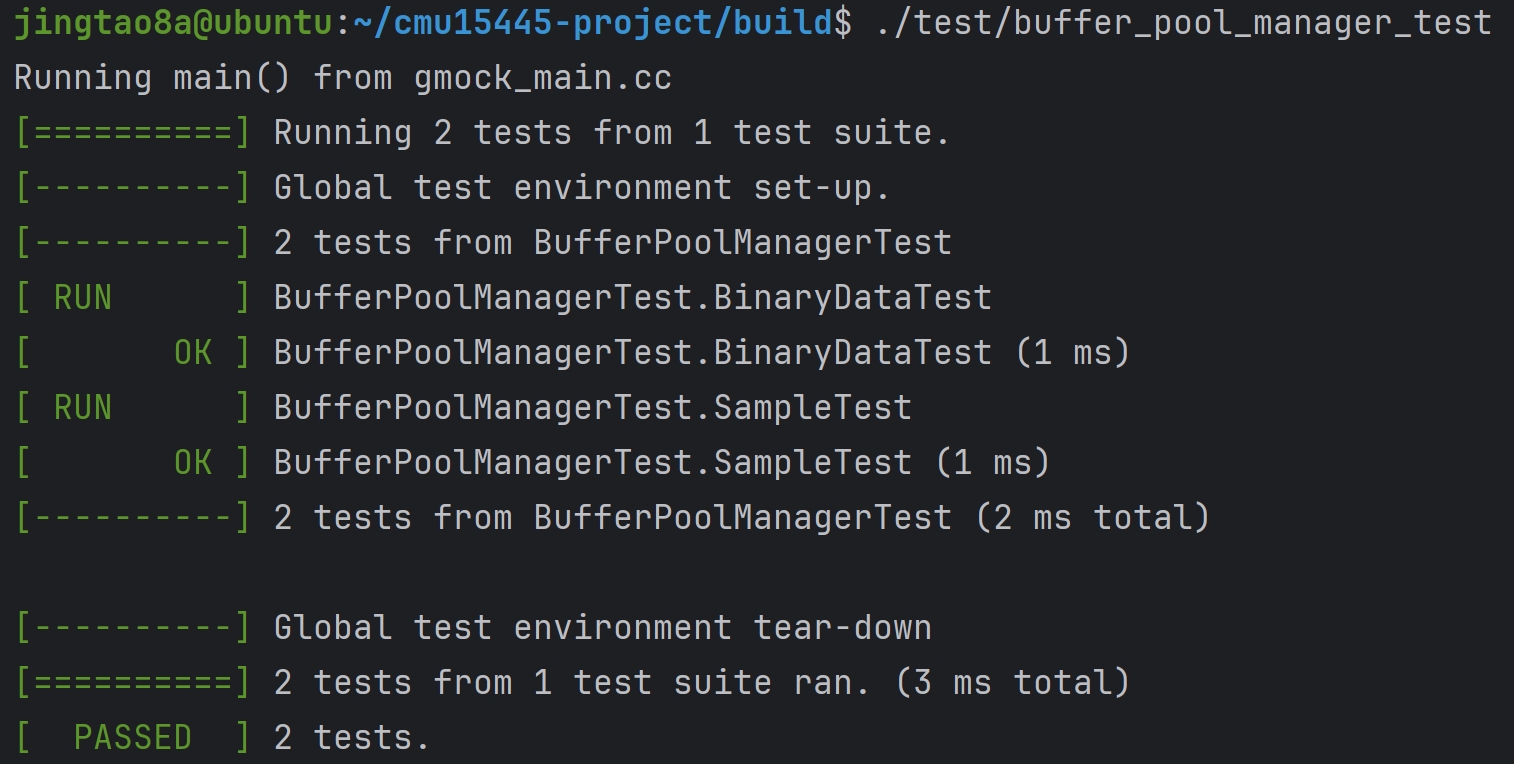Image resolution: width=1514 pixels, height=764 pixels.
Task: Click 'Running 2 tests from 1 test suite' text
Action: (x=612, y=133)
